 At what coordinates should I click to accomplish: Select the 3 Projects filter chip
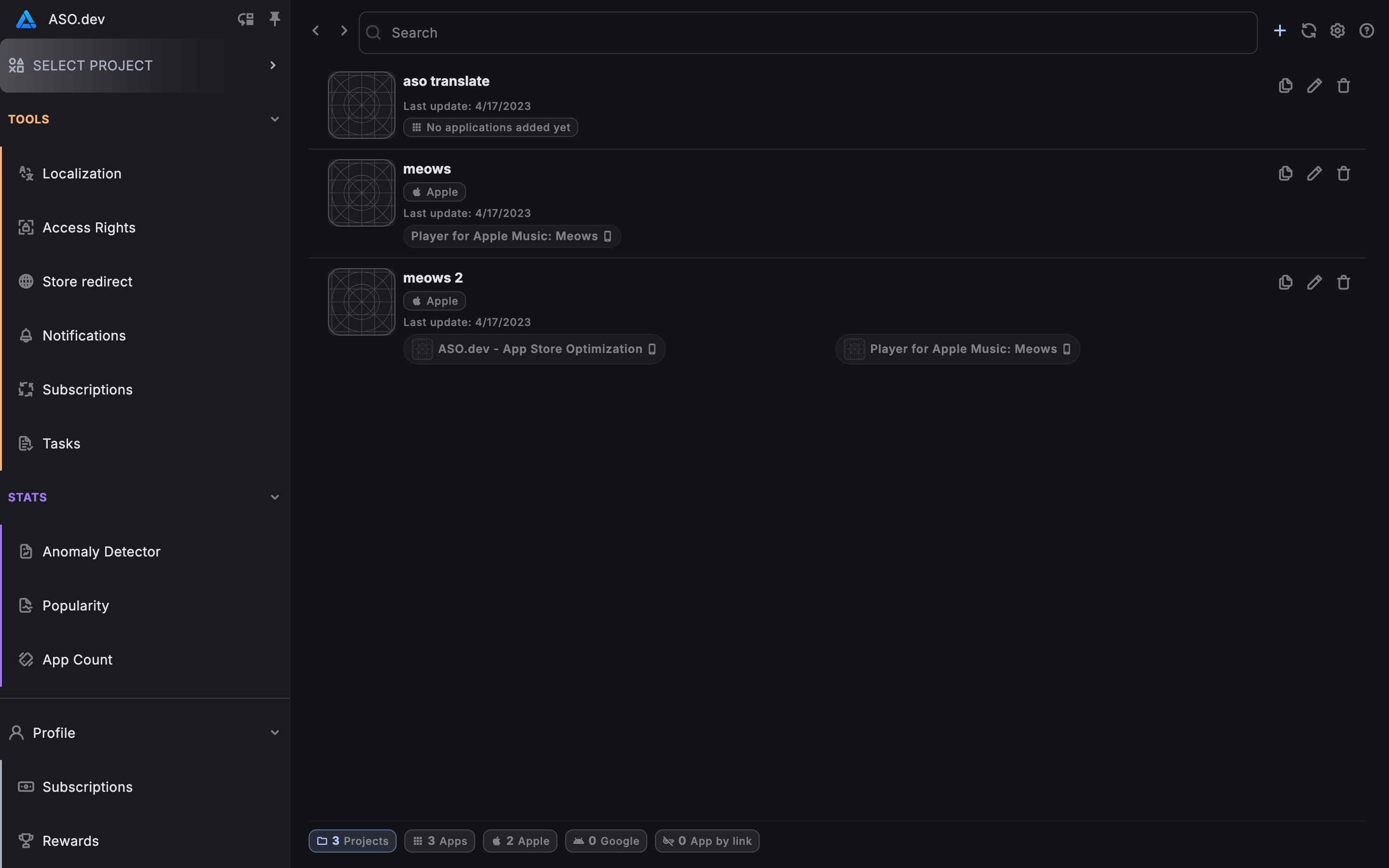point(353,841)
